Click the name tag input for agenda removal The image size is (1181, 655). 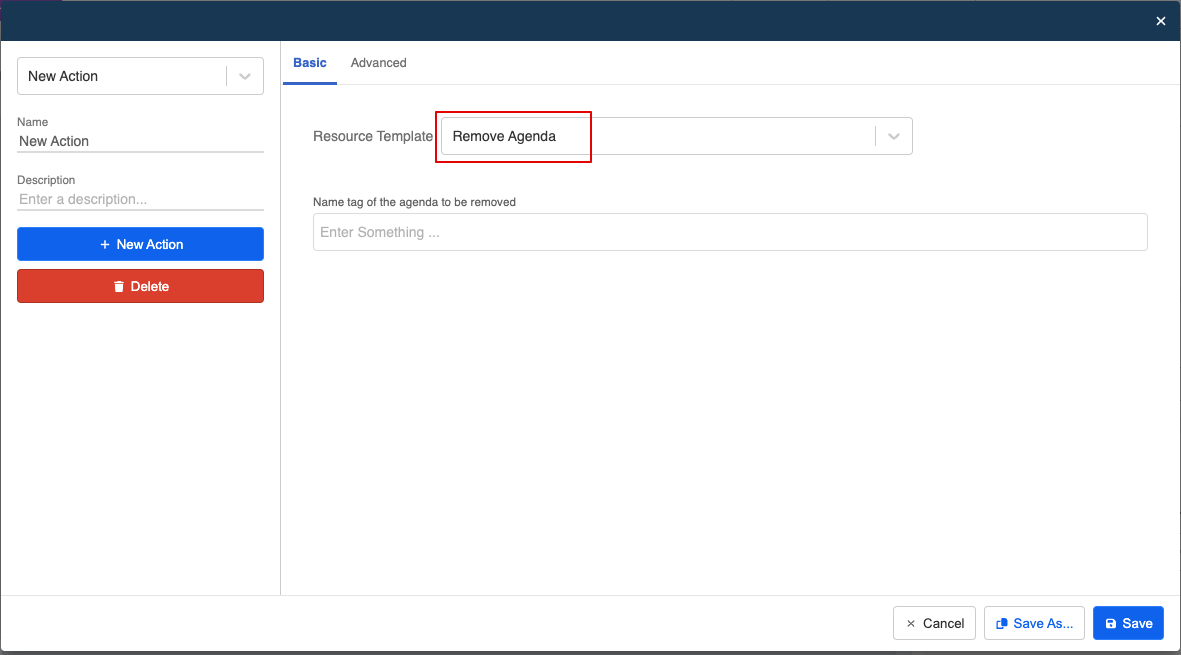click(x=730, y=232)
